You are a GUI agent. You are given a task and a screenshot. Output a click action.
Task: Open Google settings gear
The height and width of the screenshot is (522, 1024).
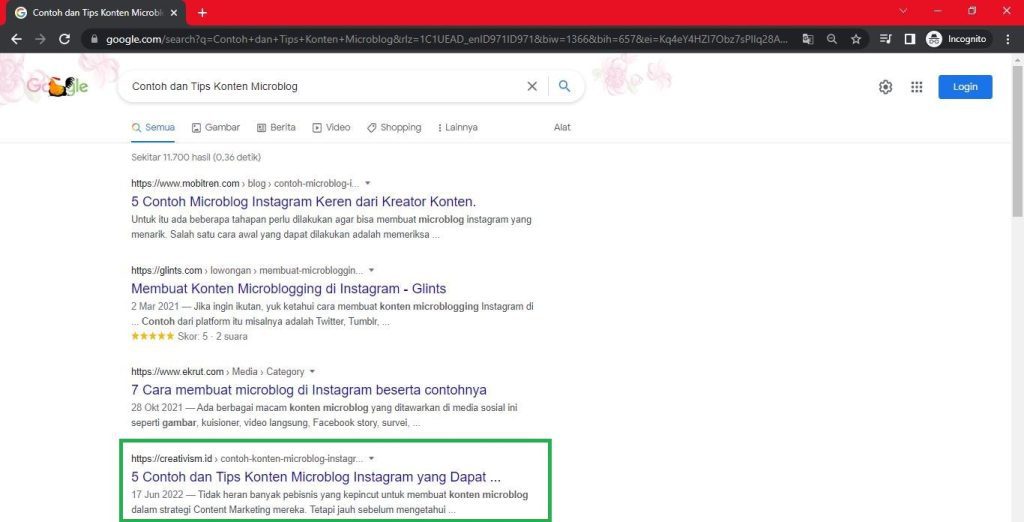point(886,87)
